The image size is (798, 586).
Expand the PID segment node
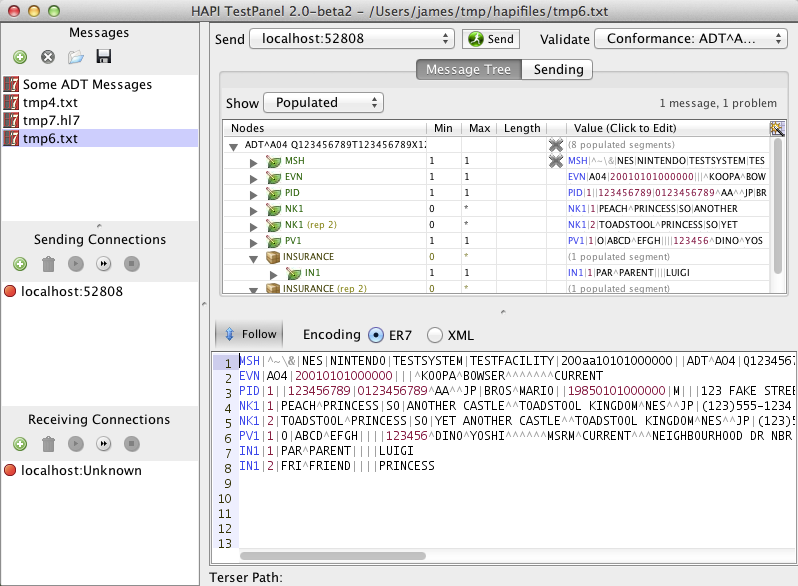254,193
